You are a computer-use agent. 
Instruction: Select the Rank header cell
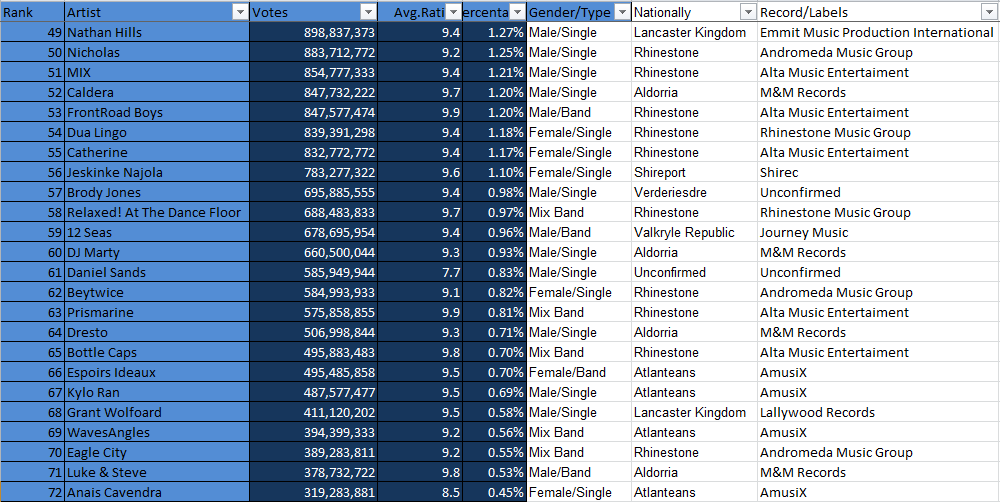(x=32, y=12)
